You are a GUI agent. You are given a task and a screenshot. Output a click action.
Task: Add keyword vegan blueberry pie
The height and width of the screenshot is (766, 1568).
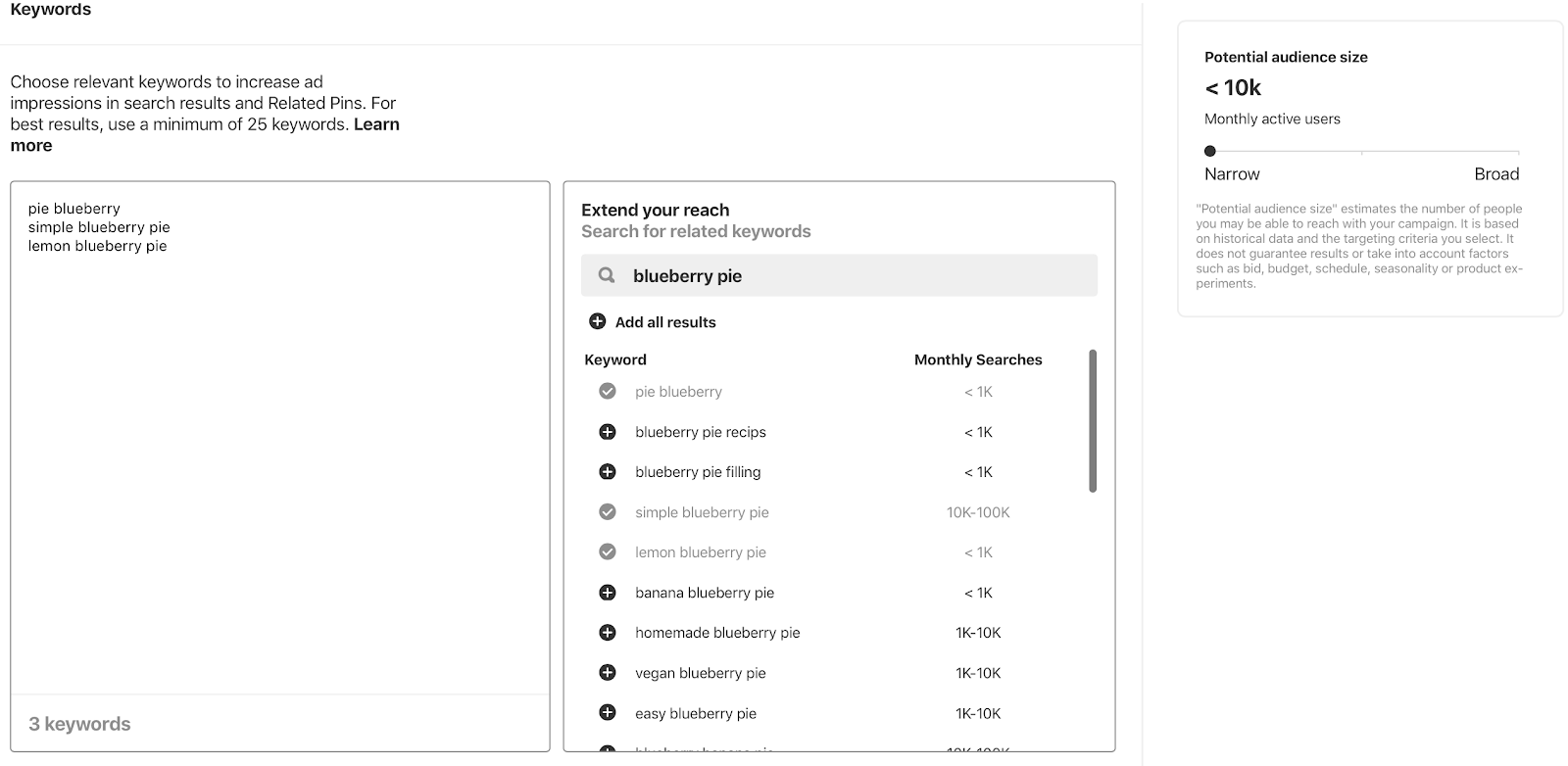[608, 673]
